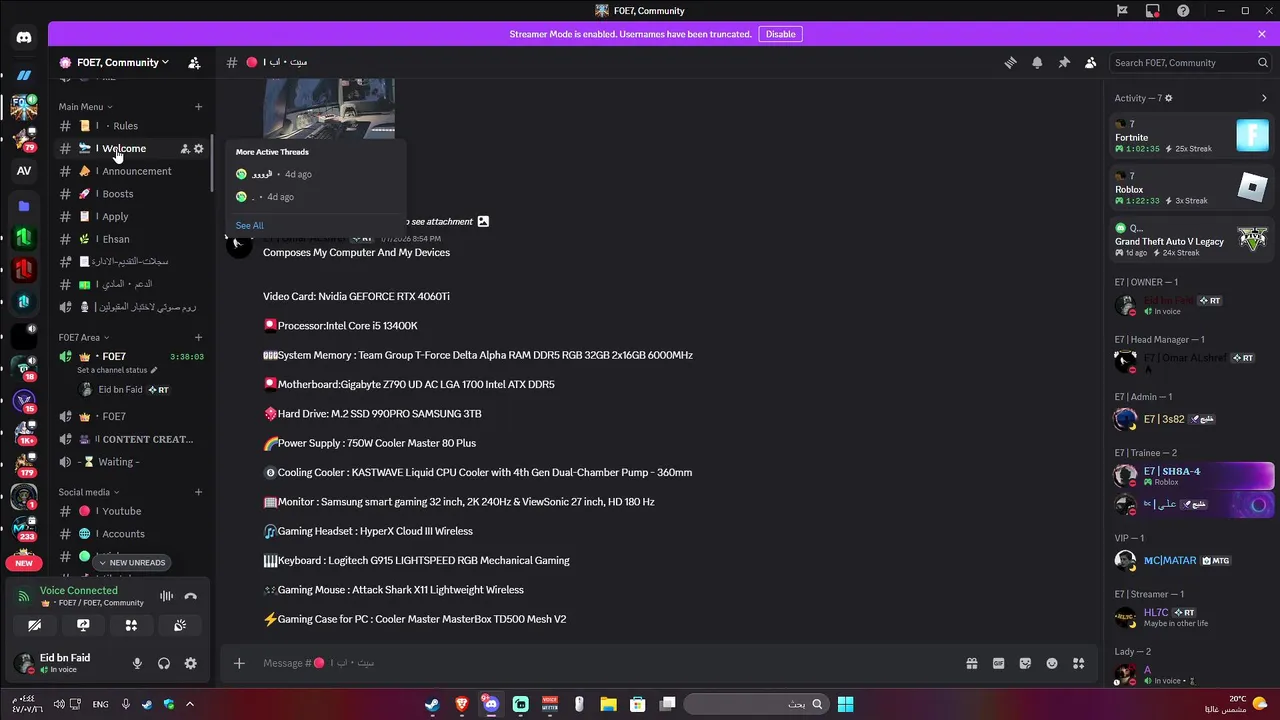Open the Discord inbox icon in title bar
Viewport: 1280px width, 720px height.
pyautogui.click(x=1152, y=11)
